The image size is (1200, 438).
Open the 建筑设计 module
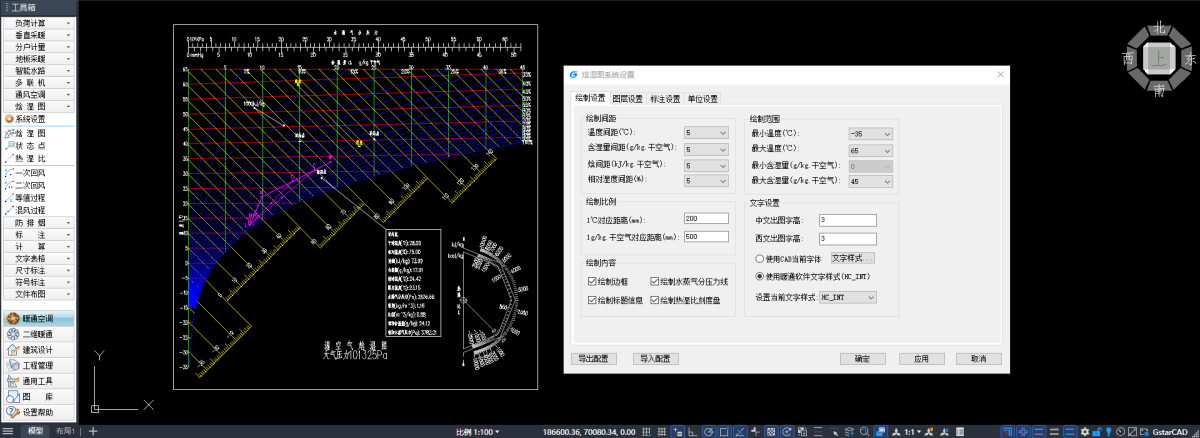click(38, 350)
